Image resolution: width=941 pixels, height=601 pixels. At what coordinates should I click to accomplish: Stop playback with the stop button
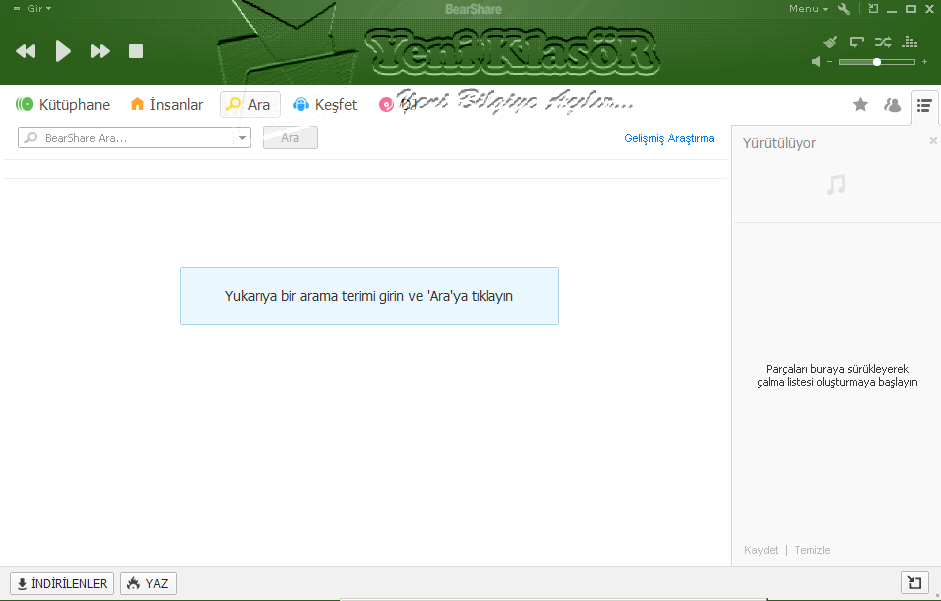136,51
